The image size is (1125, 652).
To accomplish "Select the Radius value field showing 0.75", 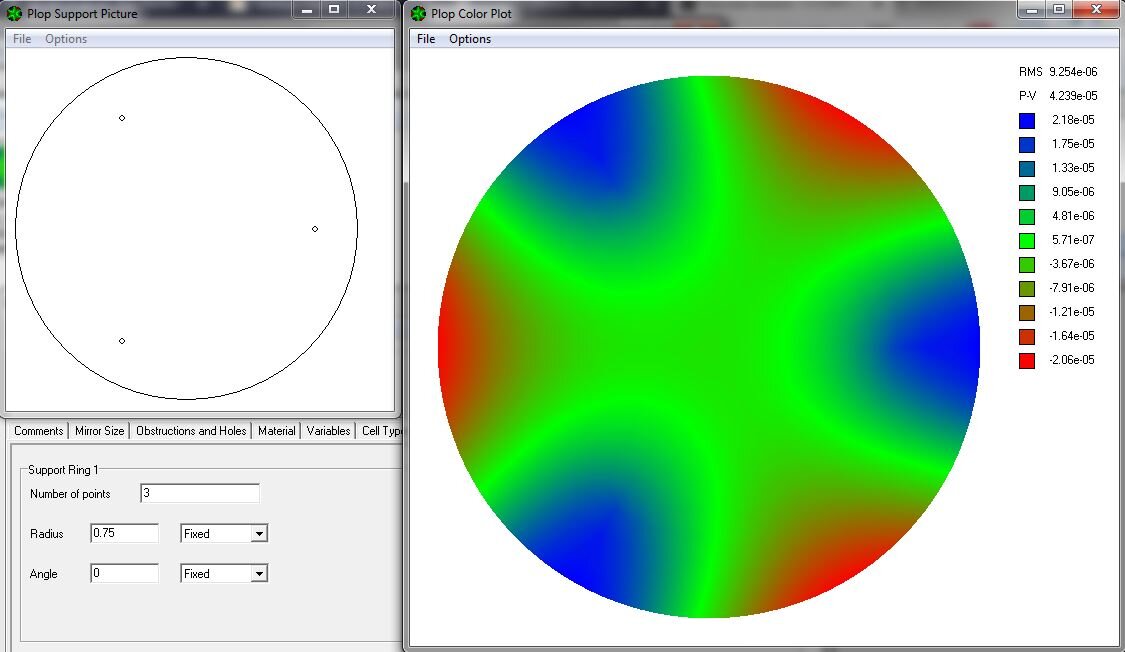I will pyautogui.click(x=124, y=533).
